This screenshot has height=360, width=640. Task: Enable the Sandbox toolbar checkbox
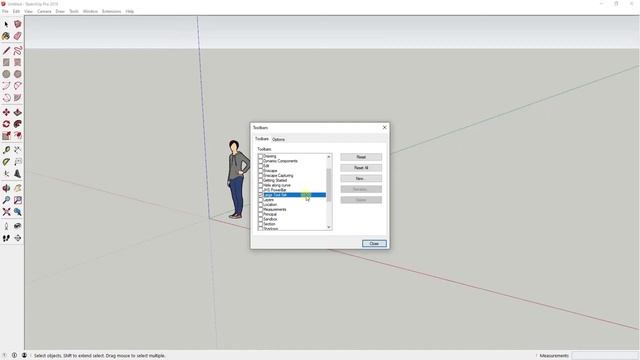tap(260, 219)
